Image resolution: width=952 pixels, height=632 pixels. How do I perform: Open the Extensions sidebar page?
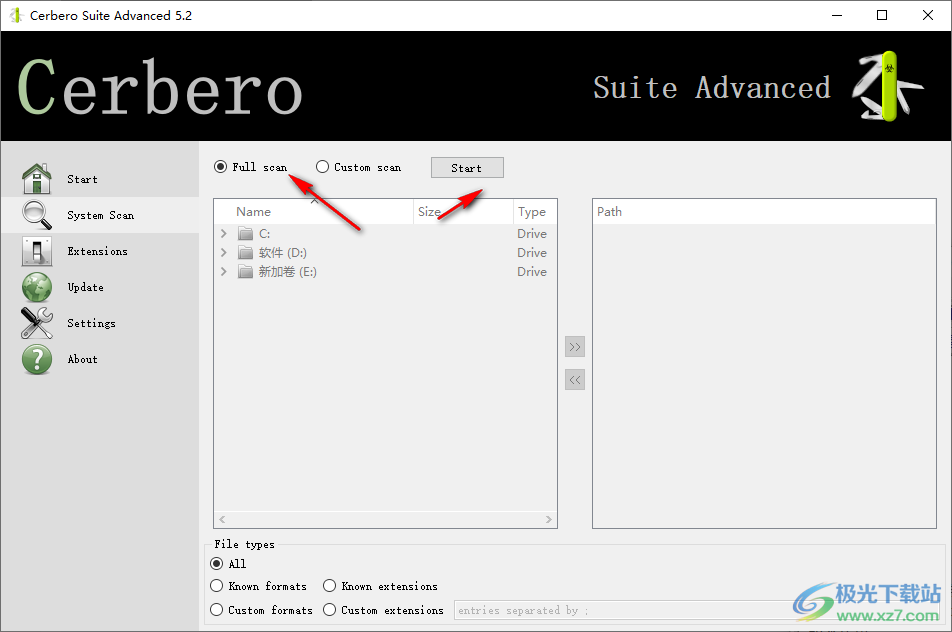click(x=100, y=251)
